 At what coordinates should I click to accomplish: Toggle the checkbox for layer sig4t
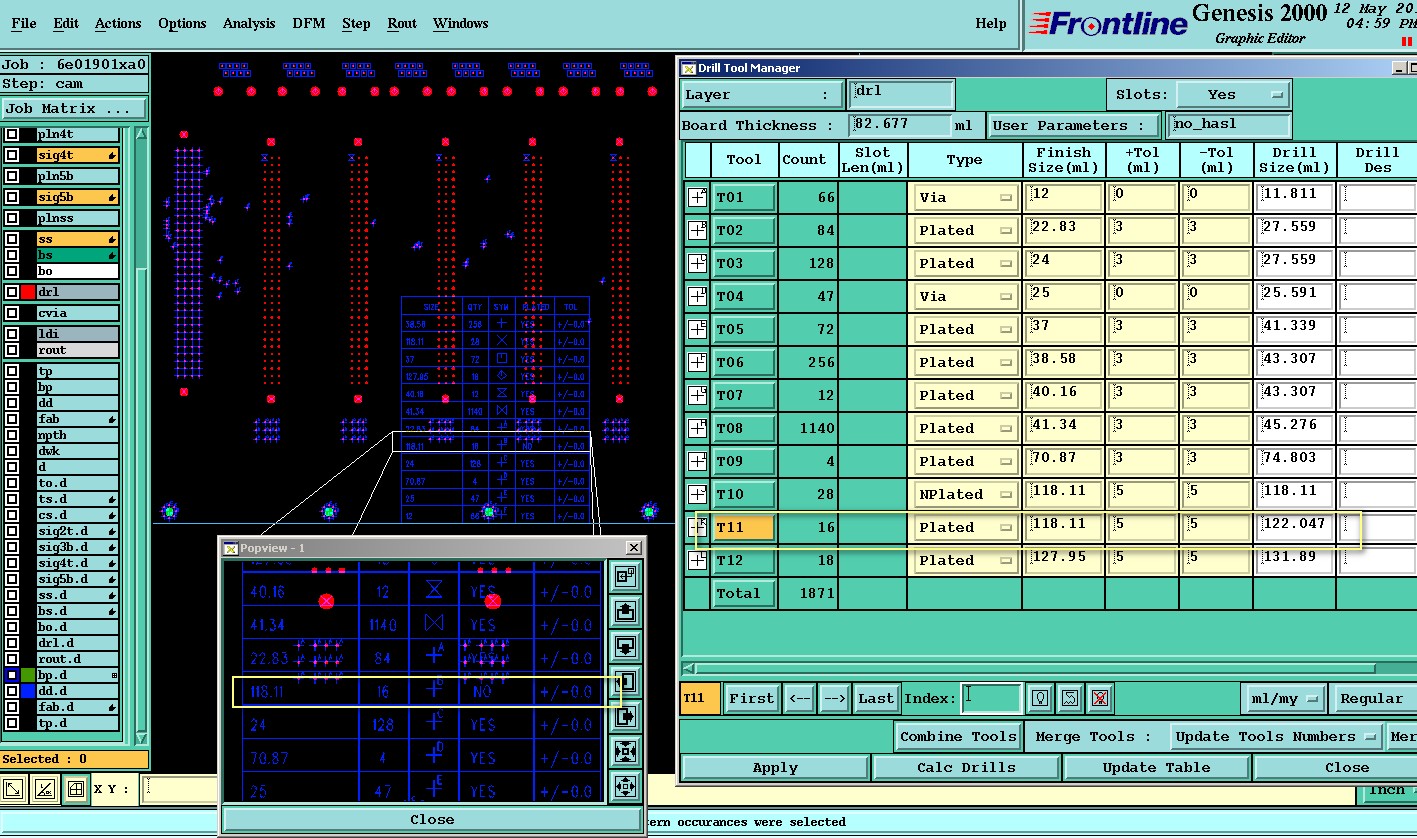pos(12,155)
